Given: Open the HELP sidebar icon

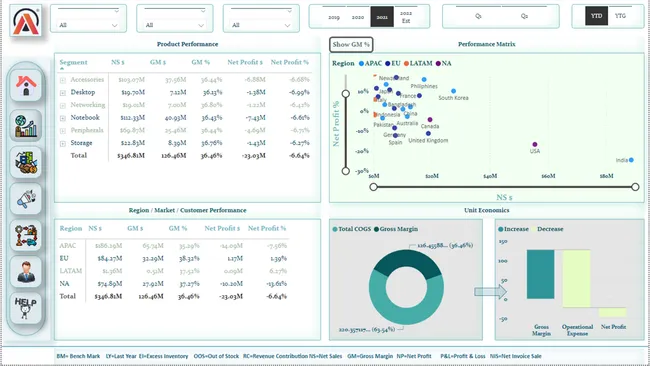Looking at the screenshot, I should tap(26, 308).
